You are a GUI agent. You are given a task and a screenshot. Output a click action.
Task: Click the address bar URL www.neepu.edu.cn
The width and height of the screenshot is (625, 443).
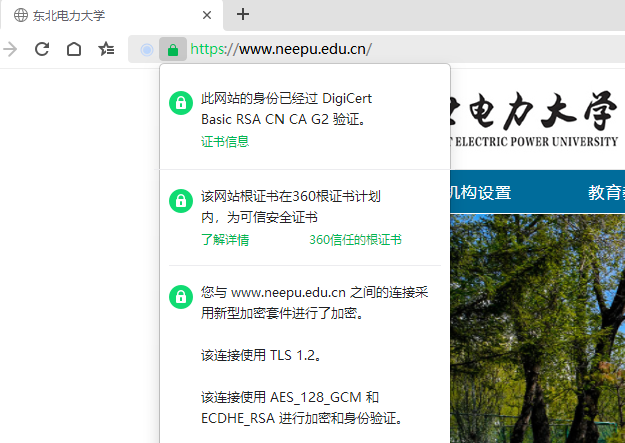pos(281,49)
